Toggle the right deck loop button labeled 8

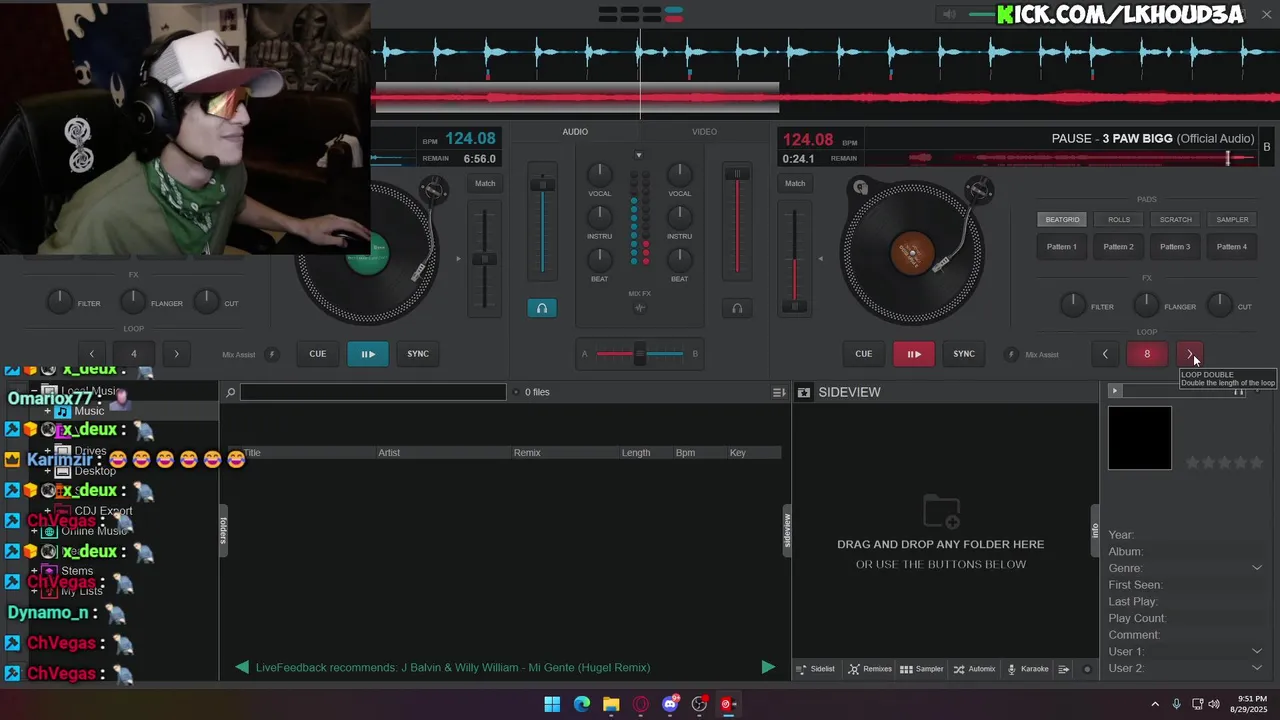pos(1147,354)
